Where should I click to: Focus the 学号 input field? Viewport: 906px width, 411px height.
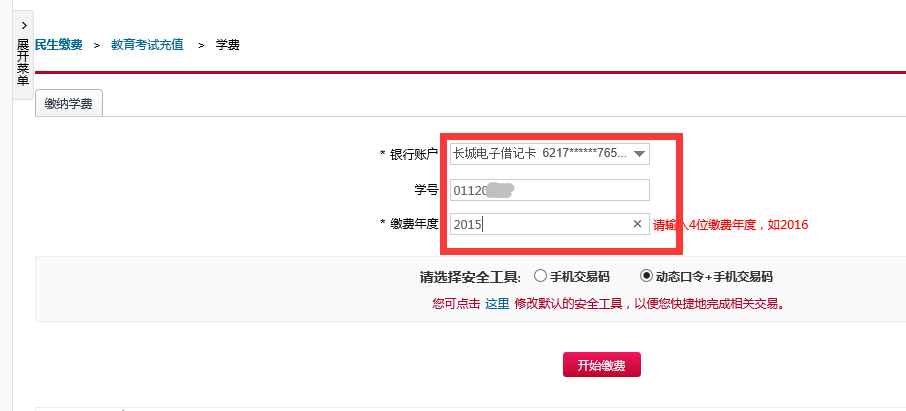pyautogui.click(x=549, y=190)
